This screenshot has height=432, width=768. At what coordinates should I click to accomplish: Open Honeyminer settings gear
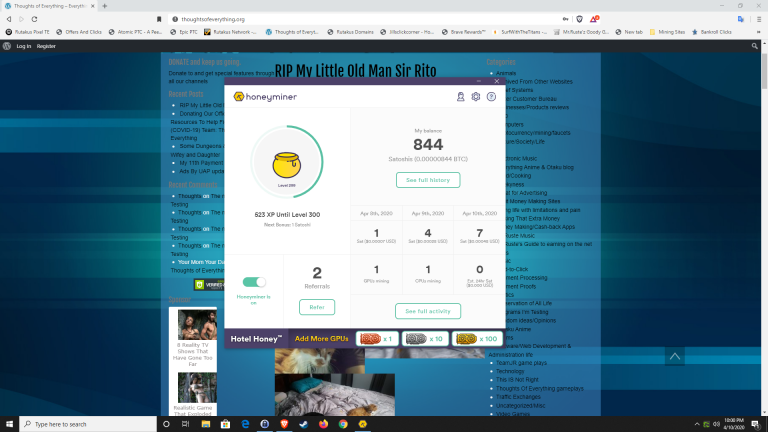pyautogui.click(x=476, y=96)
